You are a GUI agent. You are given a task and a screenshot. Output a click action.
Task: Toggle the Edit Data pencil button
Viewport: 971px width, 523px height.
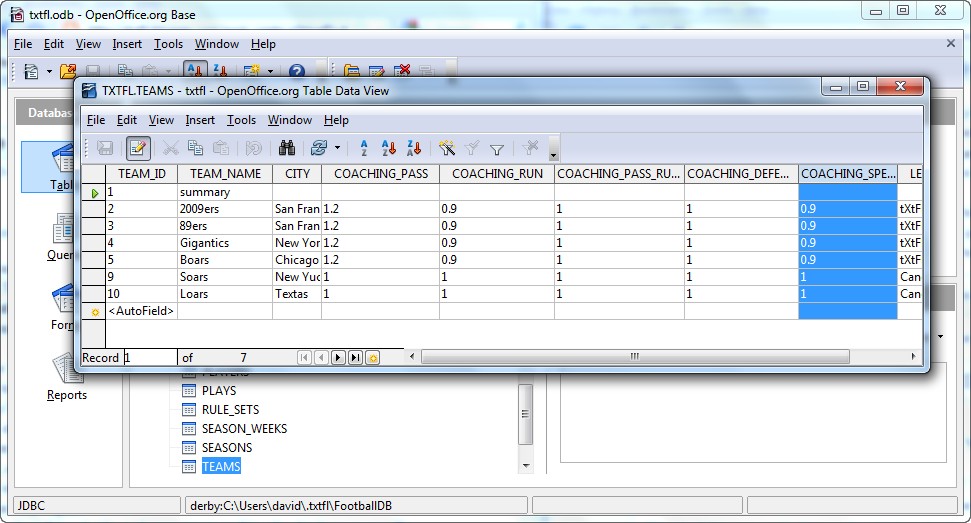[138, 148]
